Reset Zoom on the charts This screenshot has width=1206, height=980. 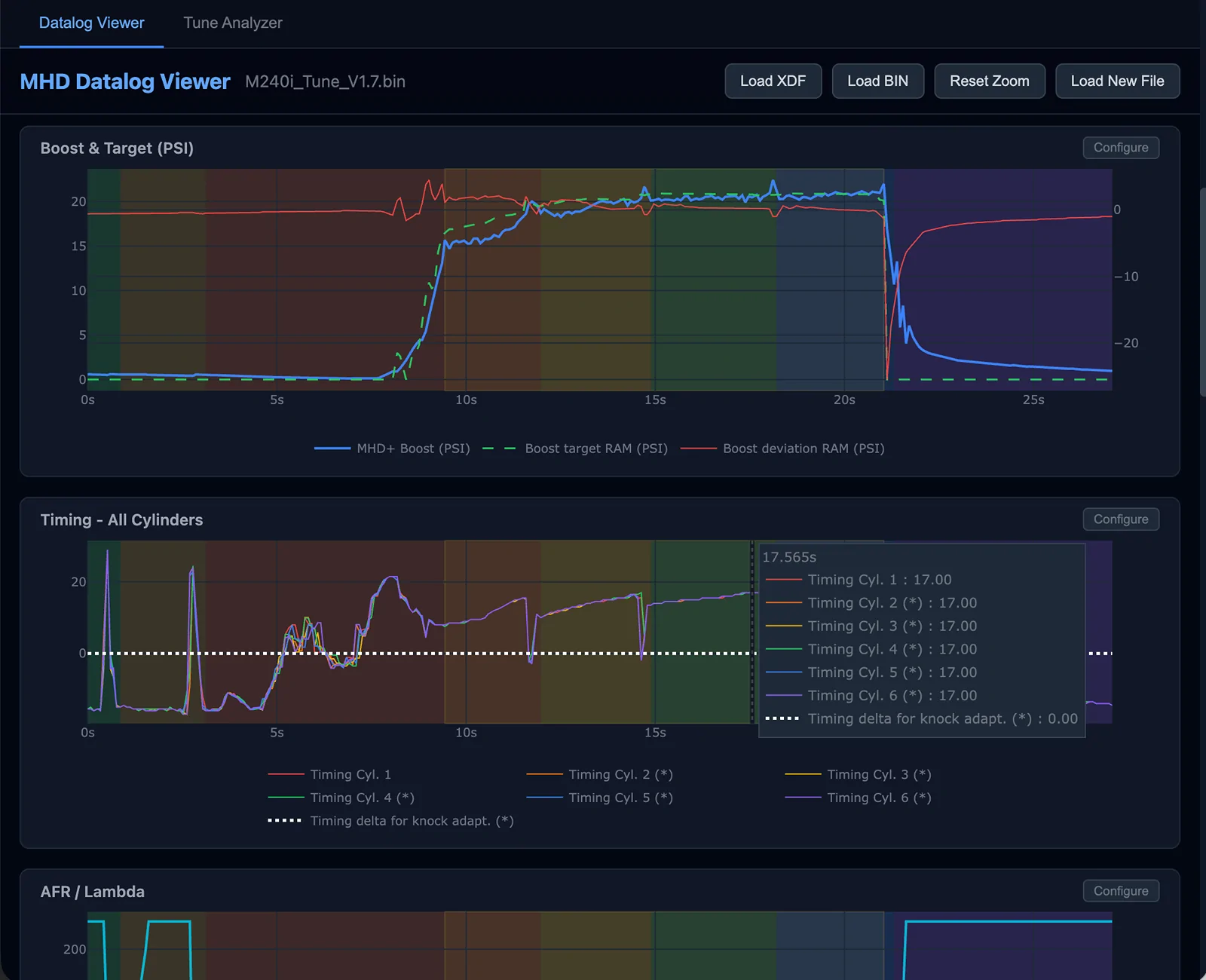pyautogui.click(x=989, y=81)
